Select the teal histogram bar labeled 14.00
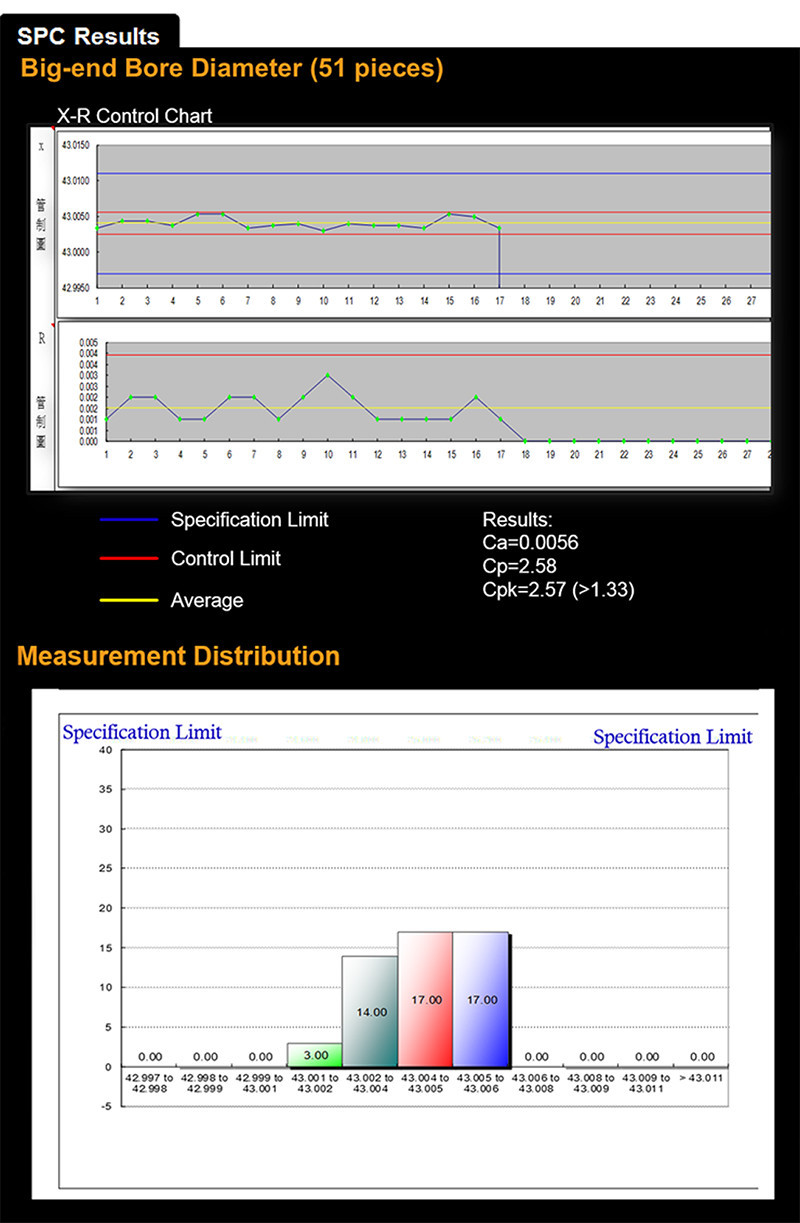Viewport: 800px width, 1223px height. 370,1011
